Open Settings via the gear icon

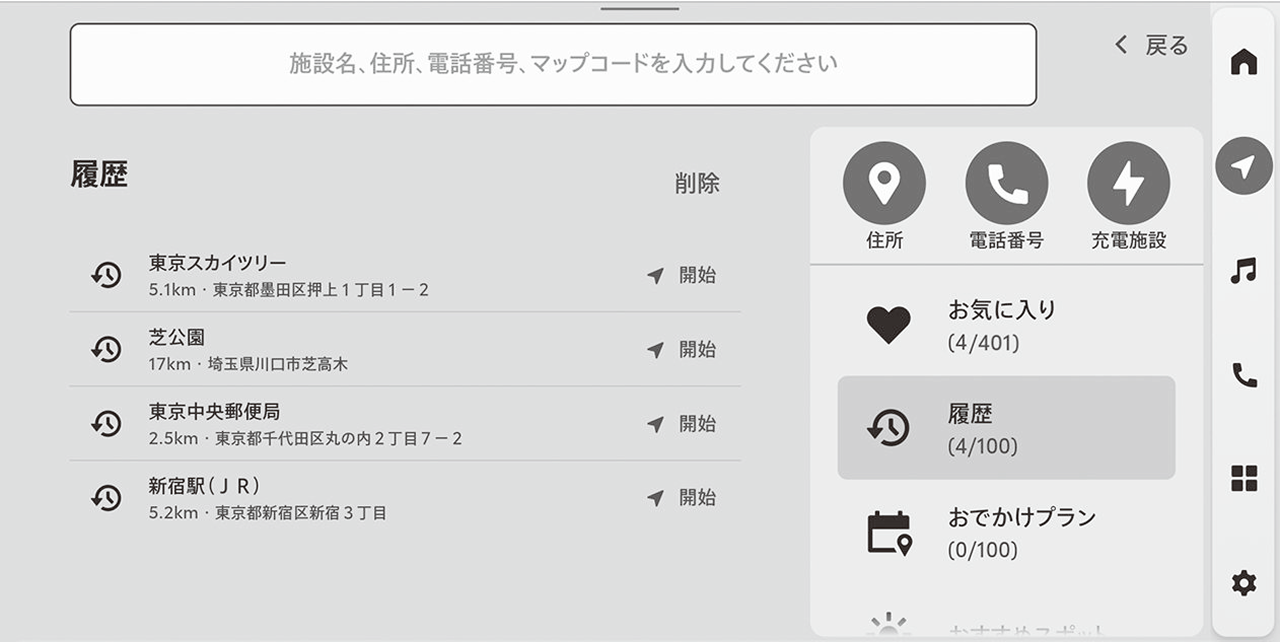click(1243, 583)
